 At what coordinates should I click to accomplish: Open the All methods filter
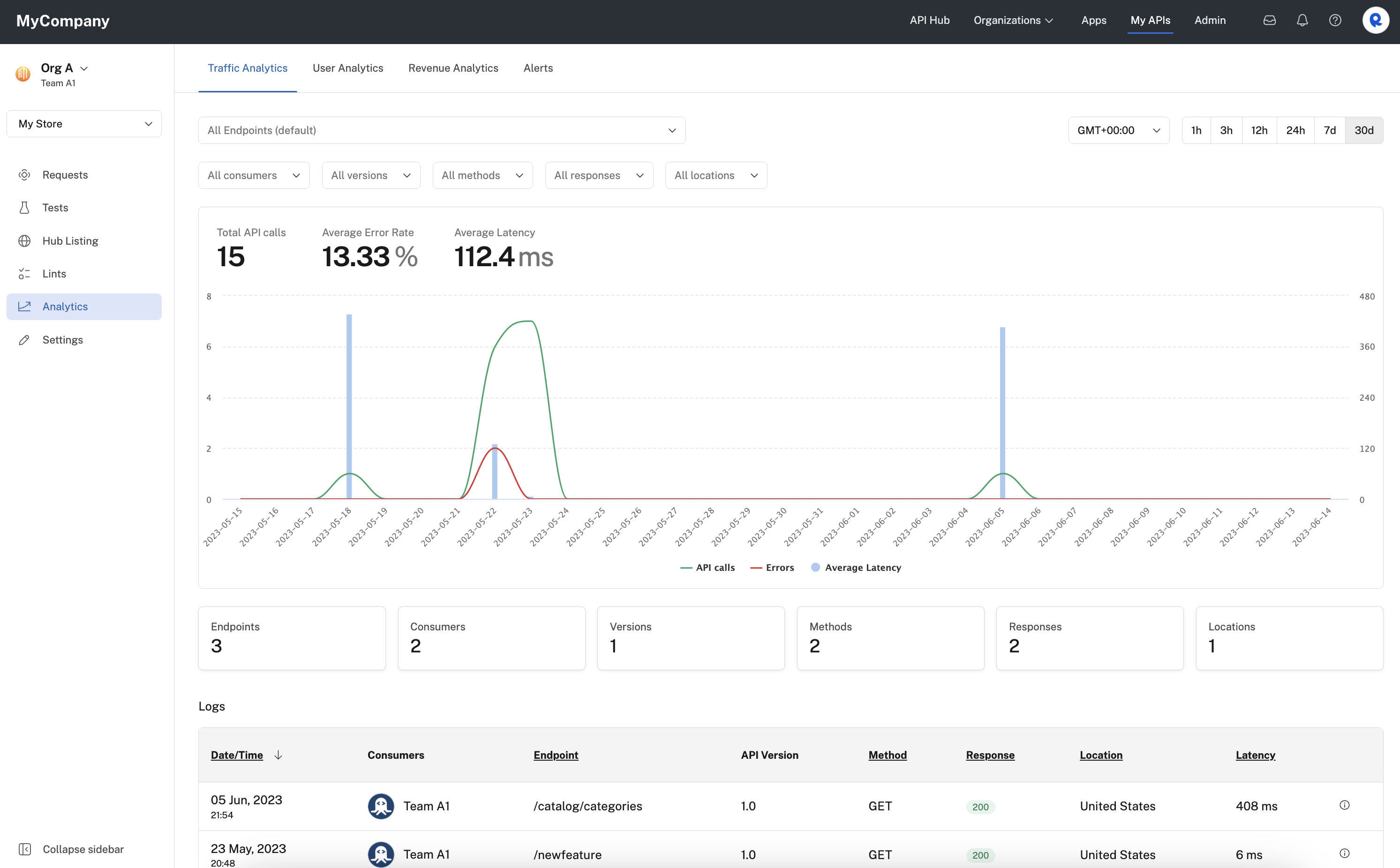pyautogui.click(x=482, y=175)
